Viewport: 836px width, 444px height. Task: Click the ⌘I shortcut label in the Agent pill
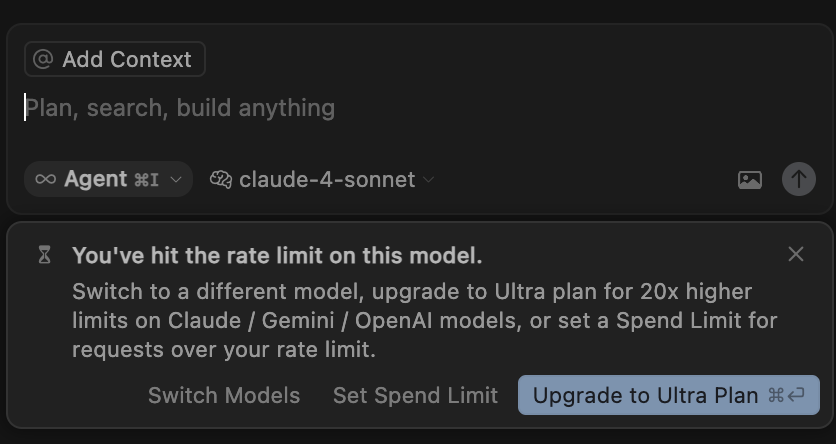(147, 180)
